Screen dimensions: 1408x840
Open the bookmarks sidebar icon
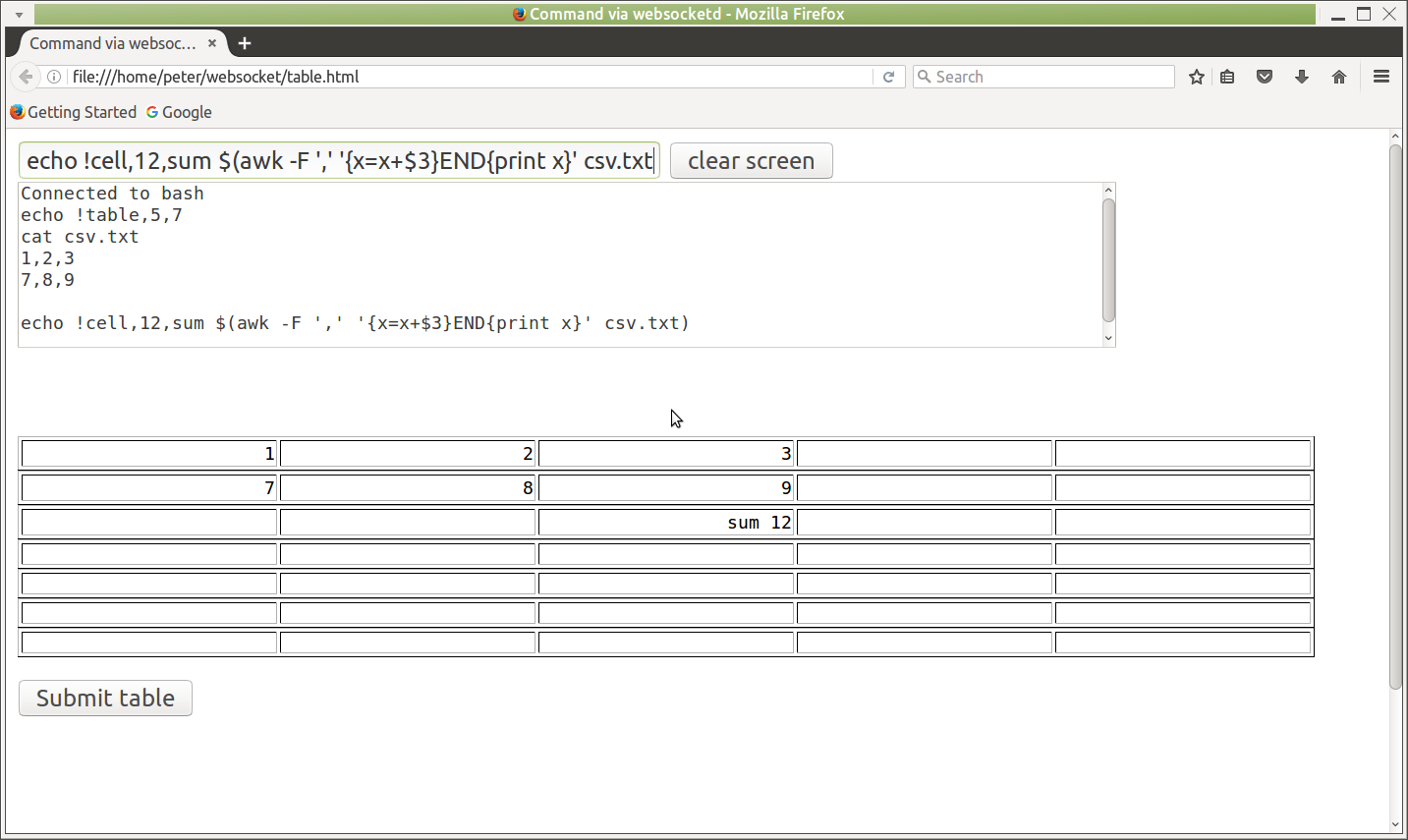[x=1226, y=76]
